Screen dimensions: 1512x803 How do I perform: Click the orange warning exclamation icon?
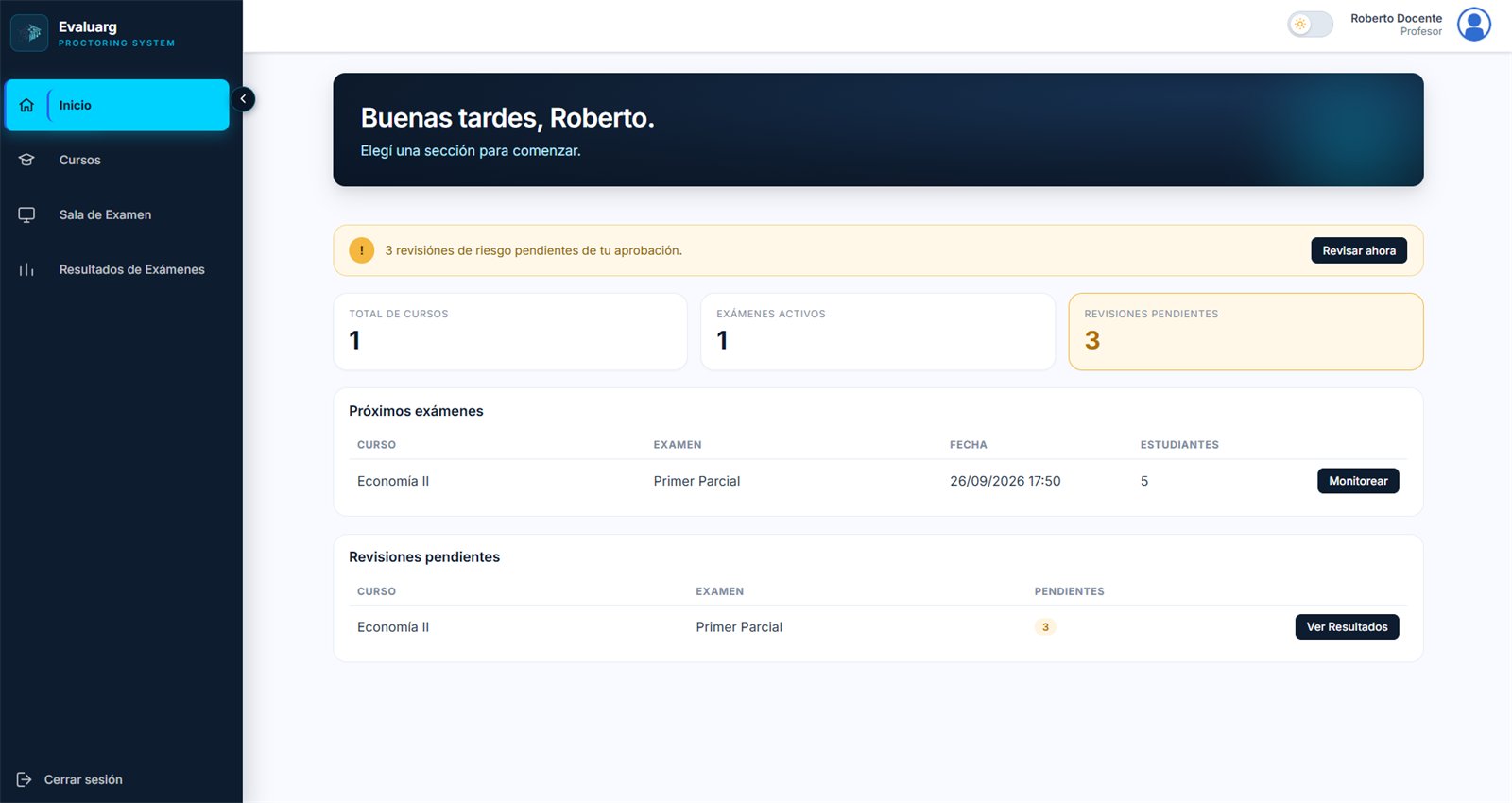click(361, 250)
